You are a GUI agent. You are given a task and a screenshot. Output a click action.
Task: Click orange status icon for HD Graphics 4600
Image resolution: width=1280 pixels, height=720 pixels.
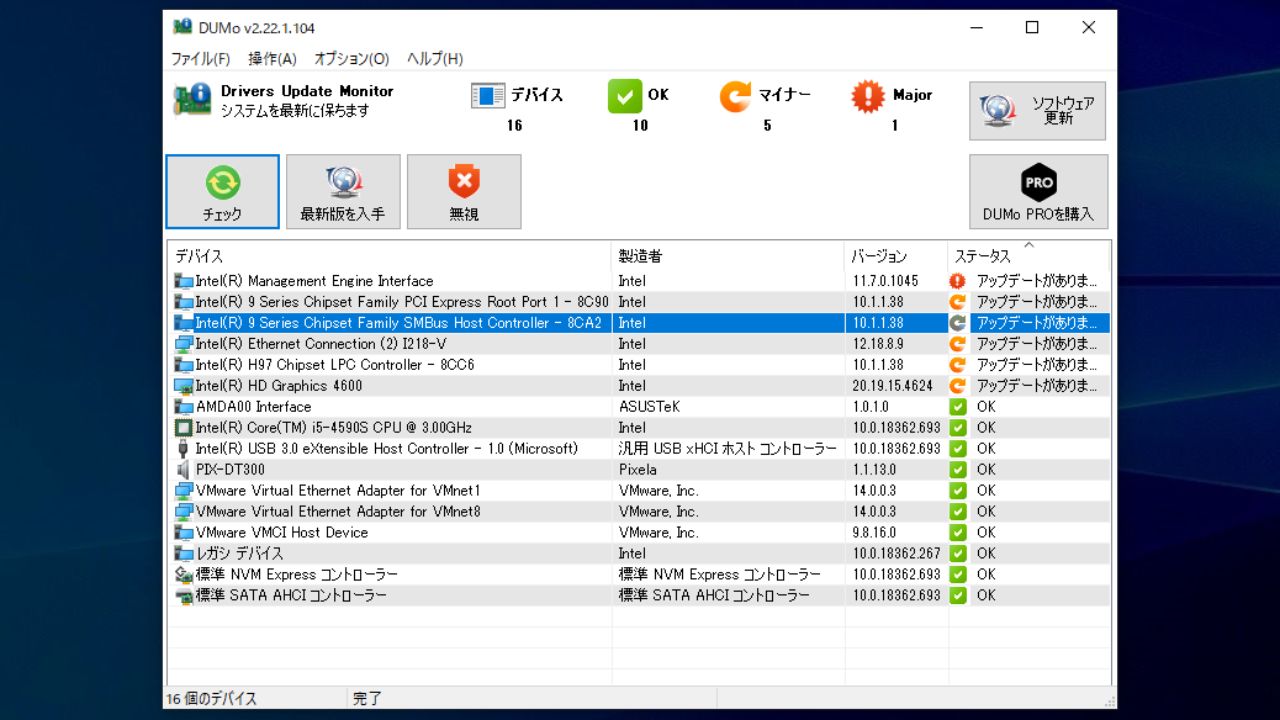pyautogui.click(x=958, y=386)
